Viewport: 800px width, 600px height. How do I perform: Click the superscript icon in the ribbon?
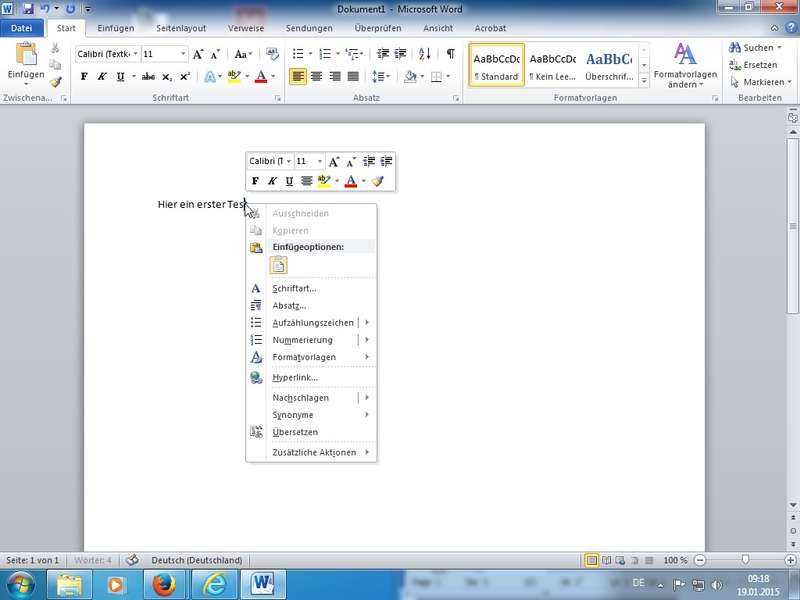pyautogui.click(x=185, y=76)
